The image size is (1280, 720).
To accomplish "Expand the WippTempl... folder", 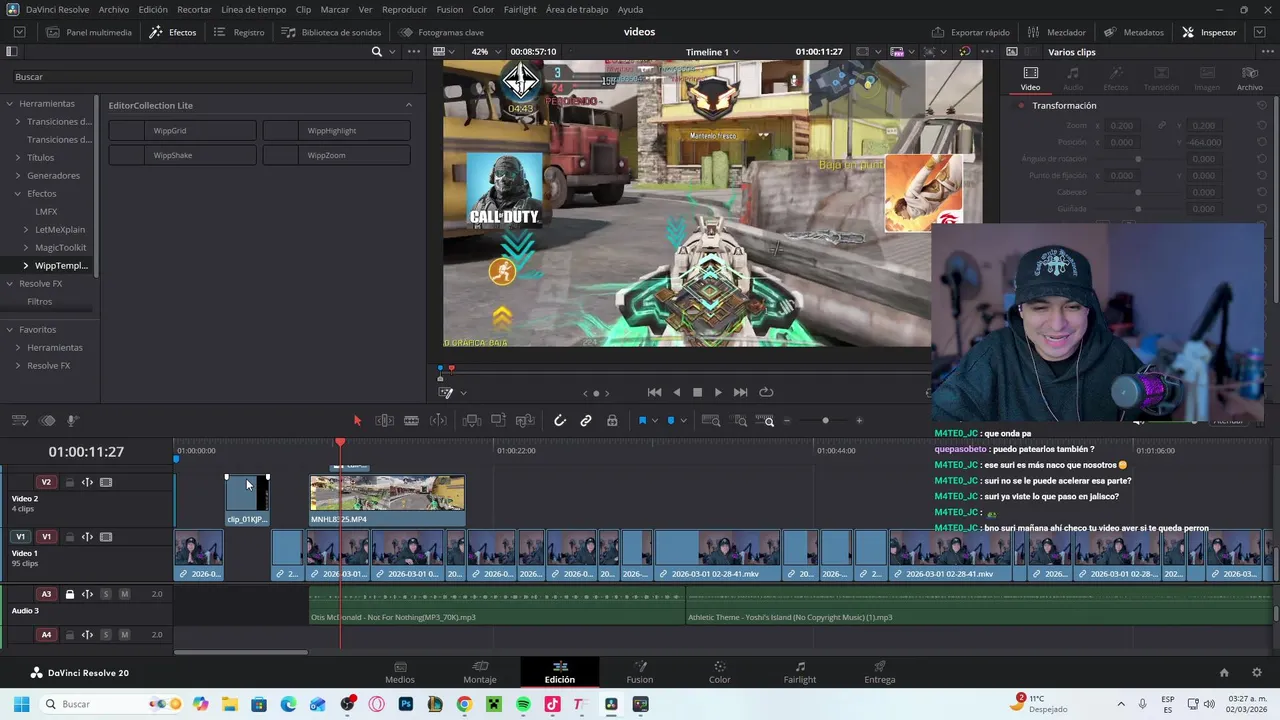I will click(25, 266).
